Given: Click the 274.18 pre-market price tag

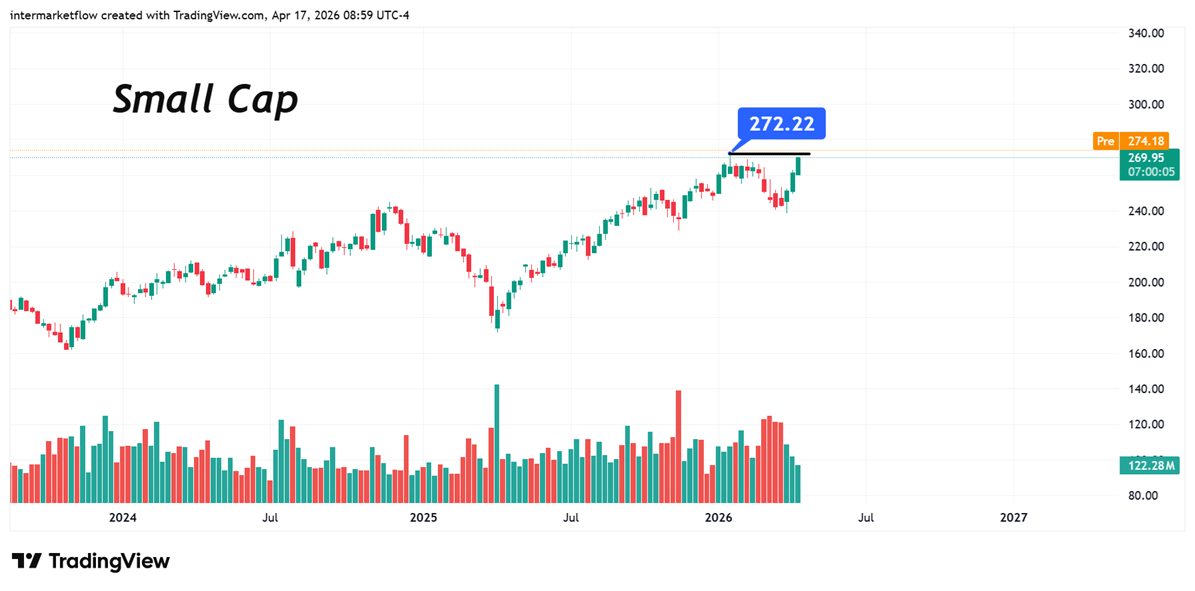Looking at the screenshot, I should [x=1142, y=141].
